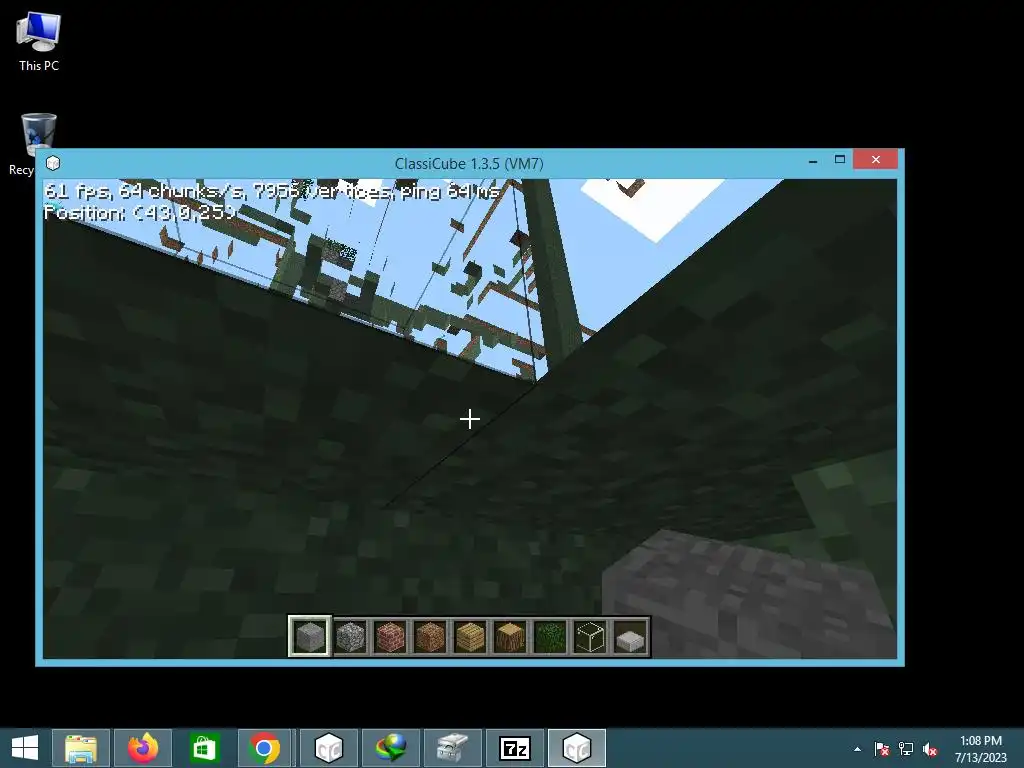
Task: Click the Position coordinates text
Action: [139, 212]
